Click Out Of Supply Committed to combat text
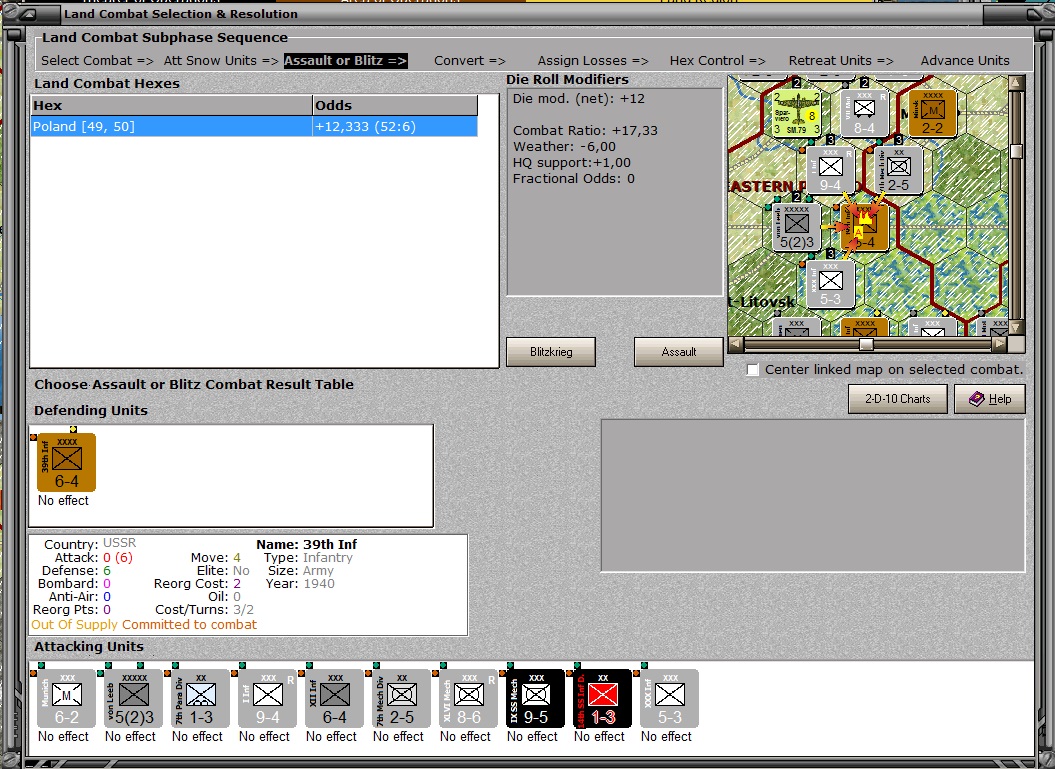 144,624
